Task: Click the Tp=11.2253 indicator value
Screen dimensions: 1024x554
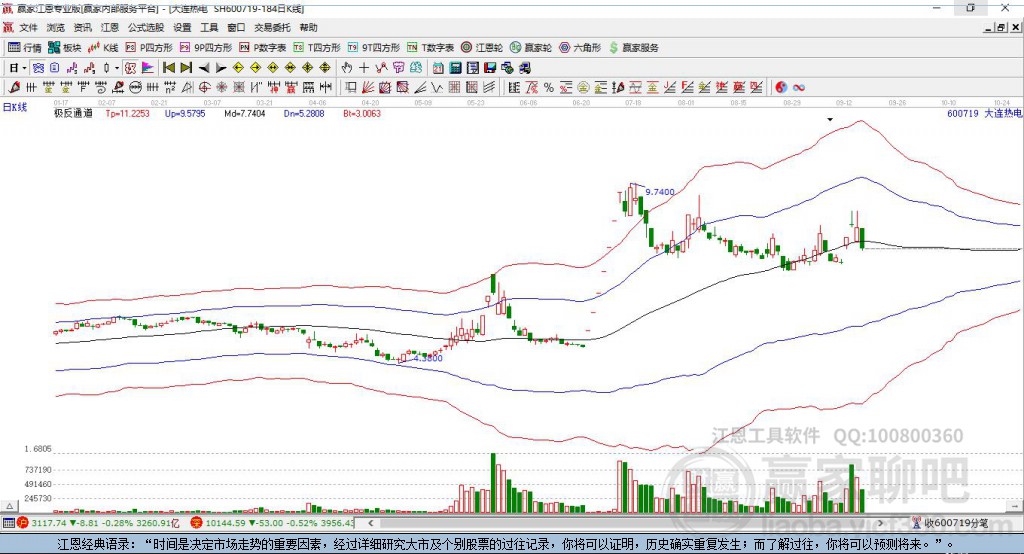Action: click(x=127, y=114)
